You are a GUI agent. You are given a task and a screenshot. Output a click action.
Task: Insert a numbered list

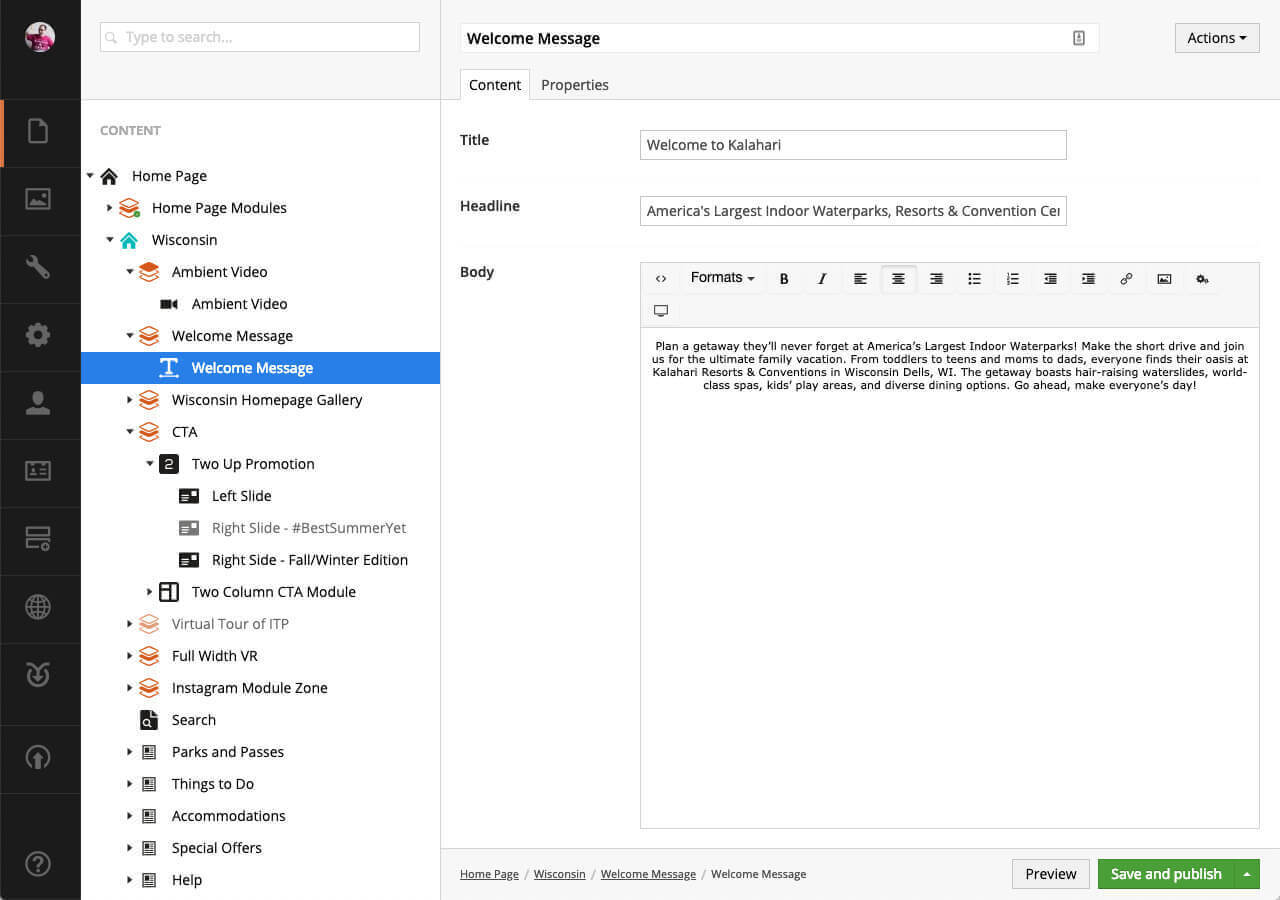(x=1012, y=279)
